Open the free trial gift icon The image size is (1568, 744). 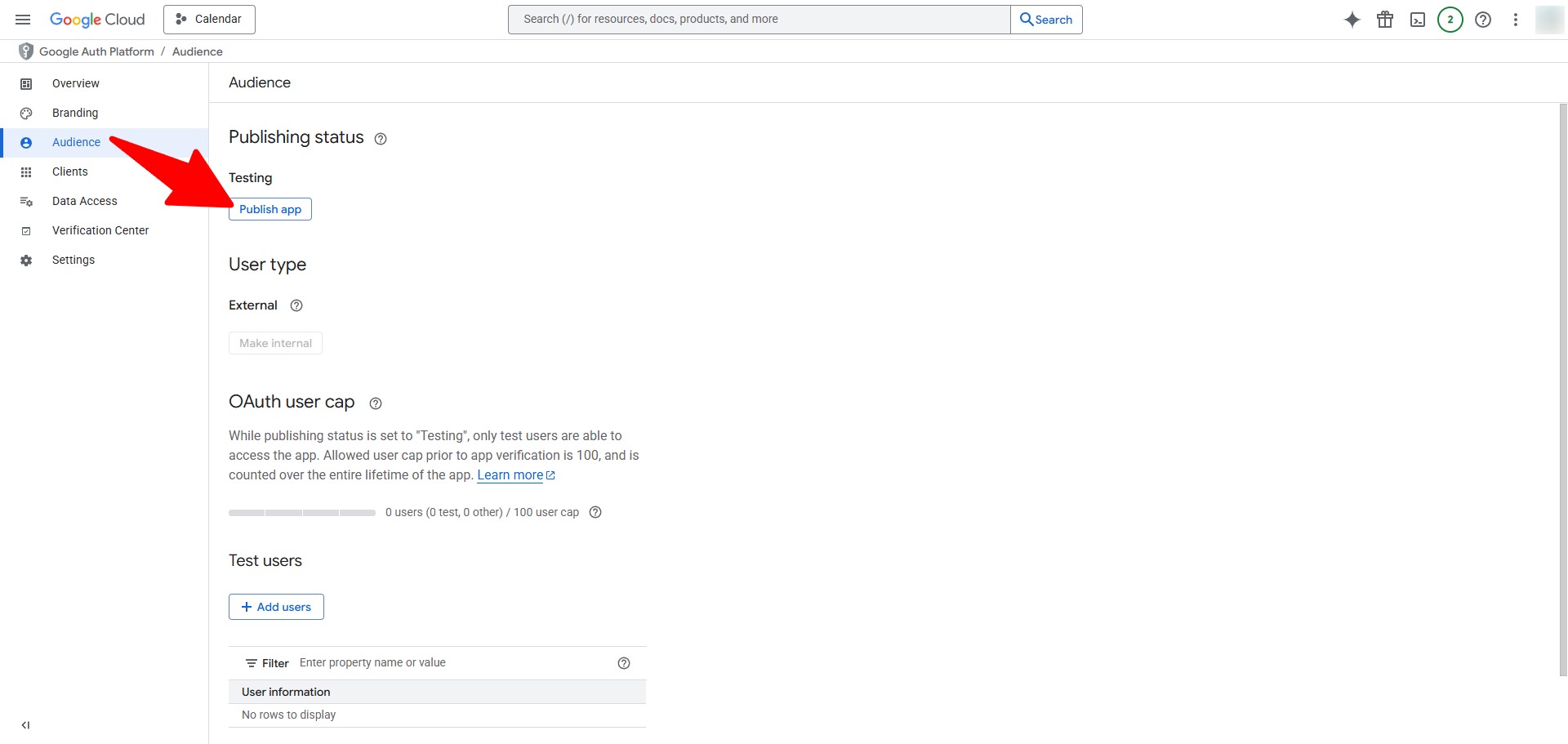click(x=1385, y=20)
